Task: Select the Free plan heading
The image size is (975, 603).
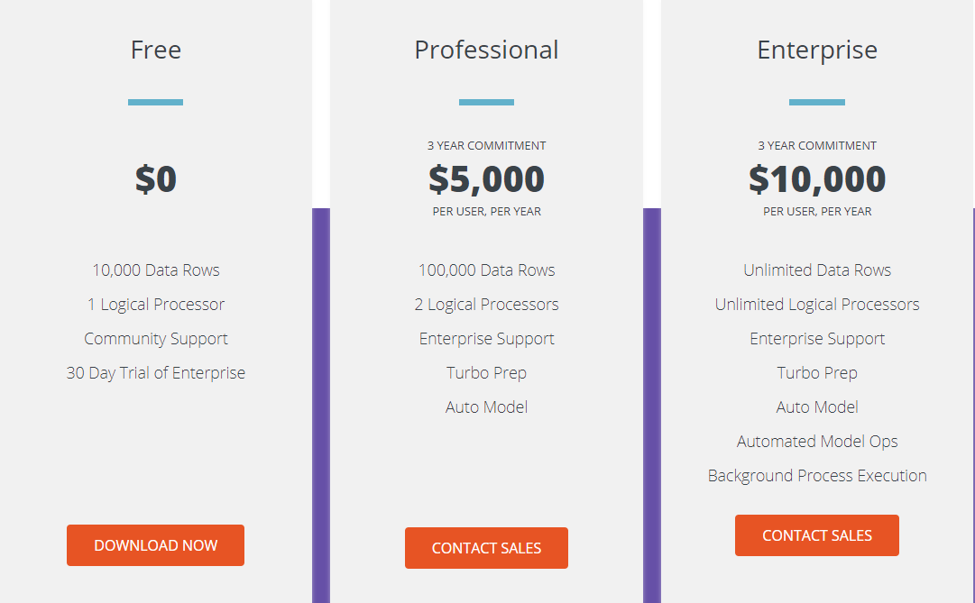Action: tap(156, 49)
